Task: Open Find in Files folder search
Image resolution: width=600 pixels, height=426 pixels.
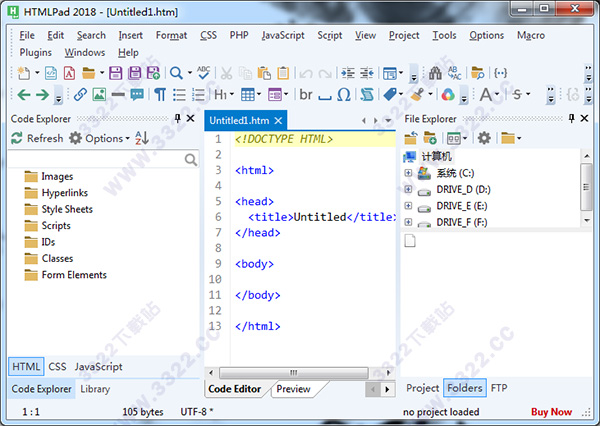Action: pos(477,73)
